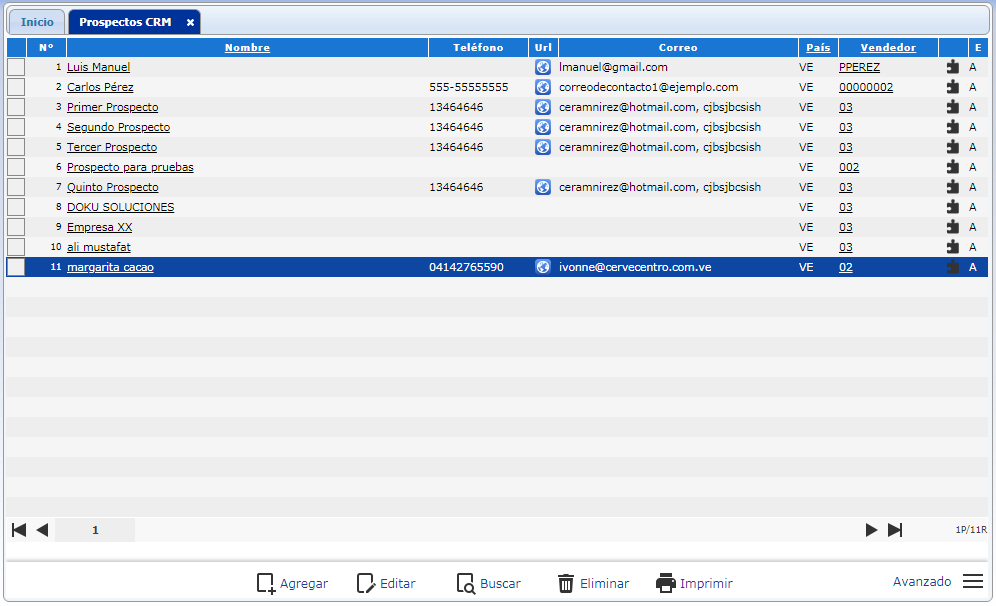Go to the first page of results
This screenshot has width=996, height=606.
click(x=19, y=530)
